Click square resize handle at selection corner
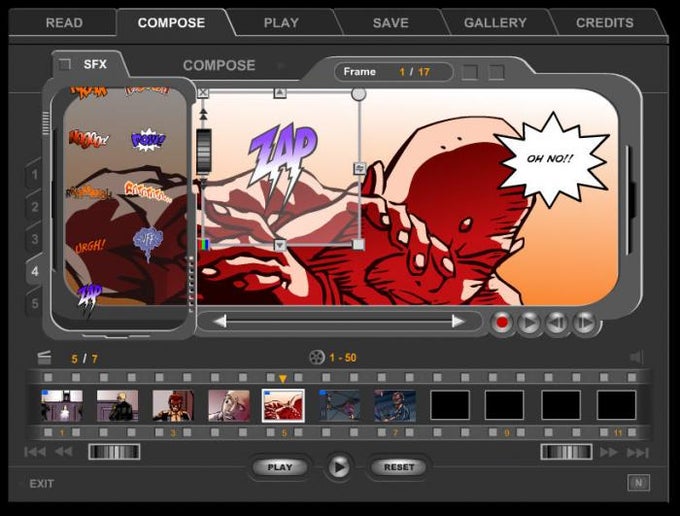680x516 pixels. (358, 245)
